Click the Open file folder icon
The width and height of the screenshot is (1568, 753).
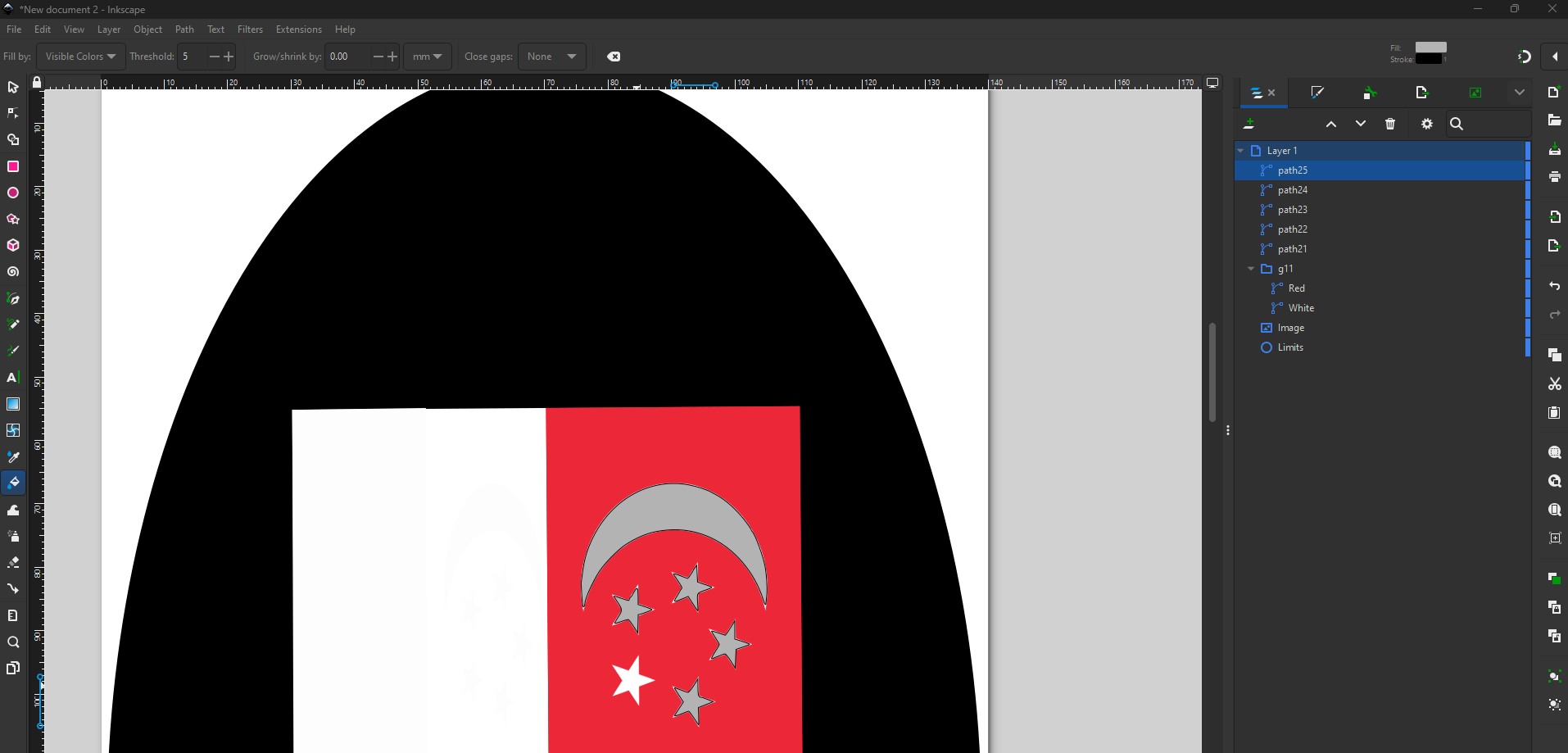(1554, 120)
